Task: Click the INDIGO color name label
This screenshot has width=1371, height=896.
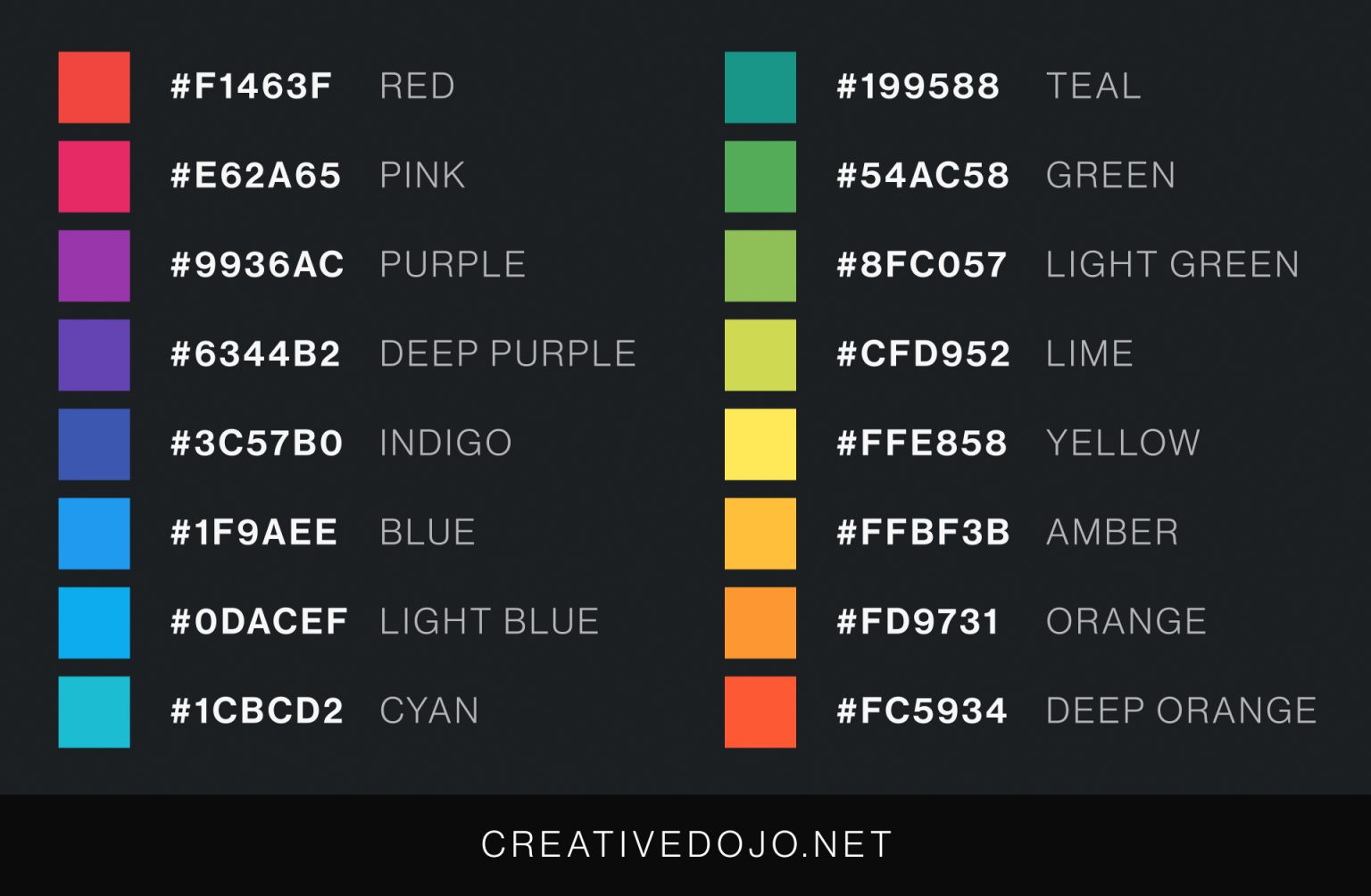Action: (x=445, y=444)
